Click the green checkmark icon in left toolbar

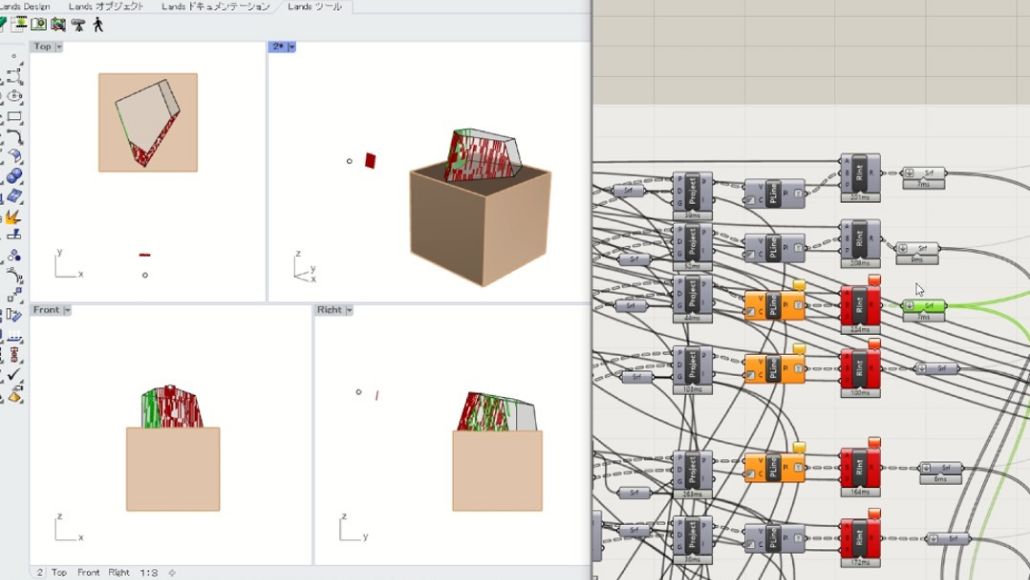coord(14,374)
